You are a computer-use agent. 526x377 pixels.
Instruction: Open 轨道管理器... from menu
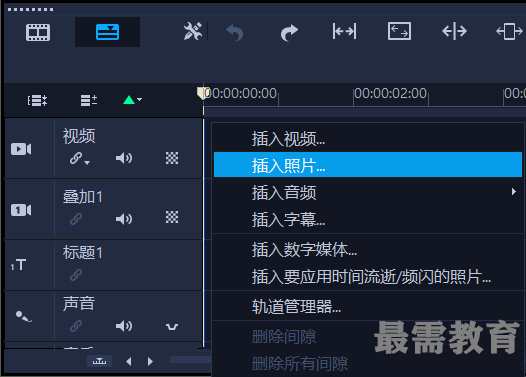(x=368, y=306)
